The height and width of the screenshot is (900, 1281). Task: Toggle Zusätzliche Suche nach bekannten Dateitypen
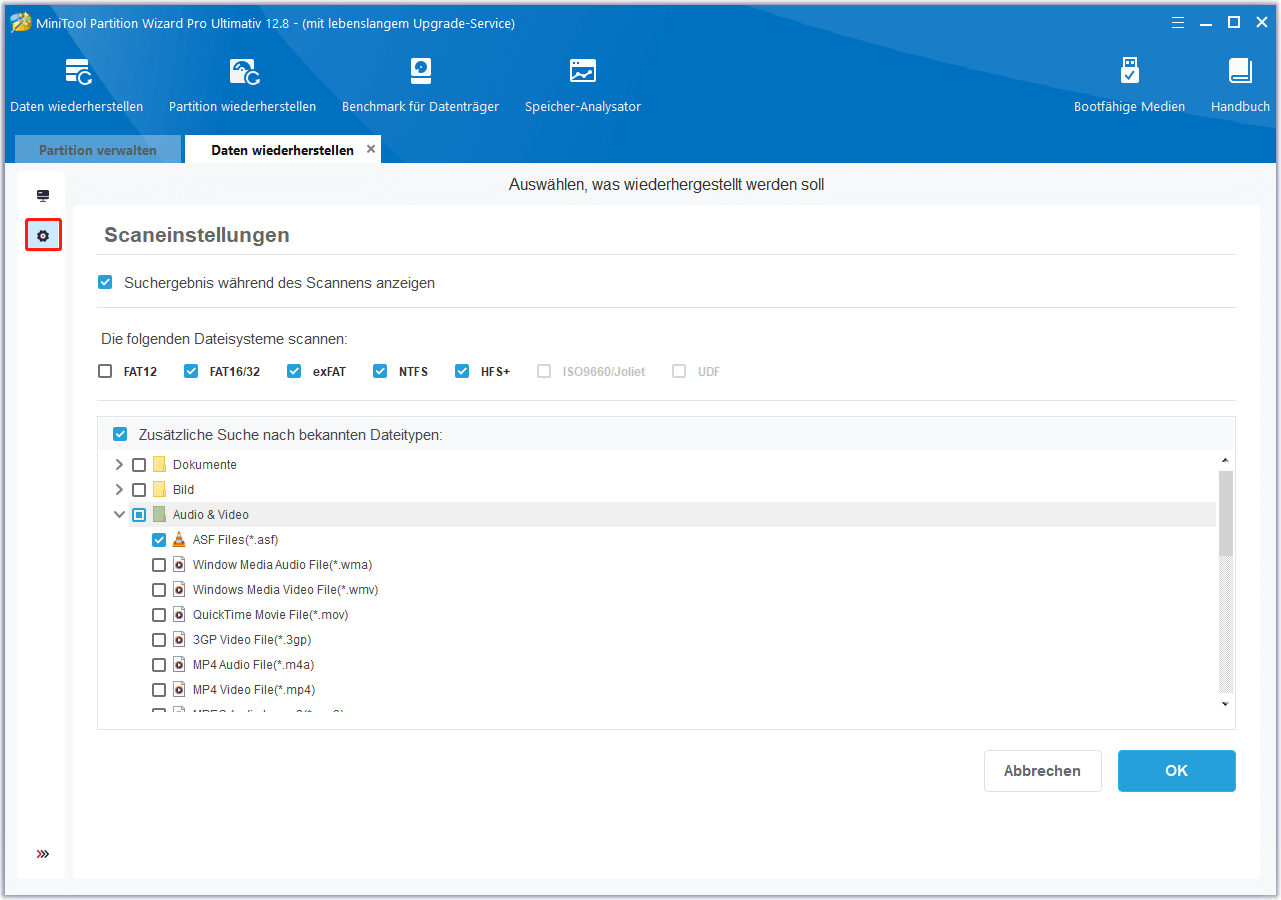(x=120, y=435)
